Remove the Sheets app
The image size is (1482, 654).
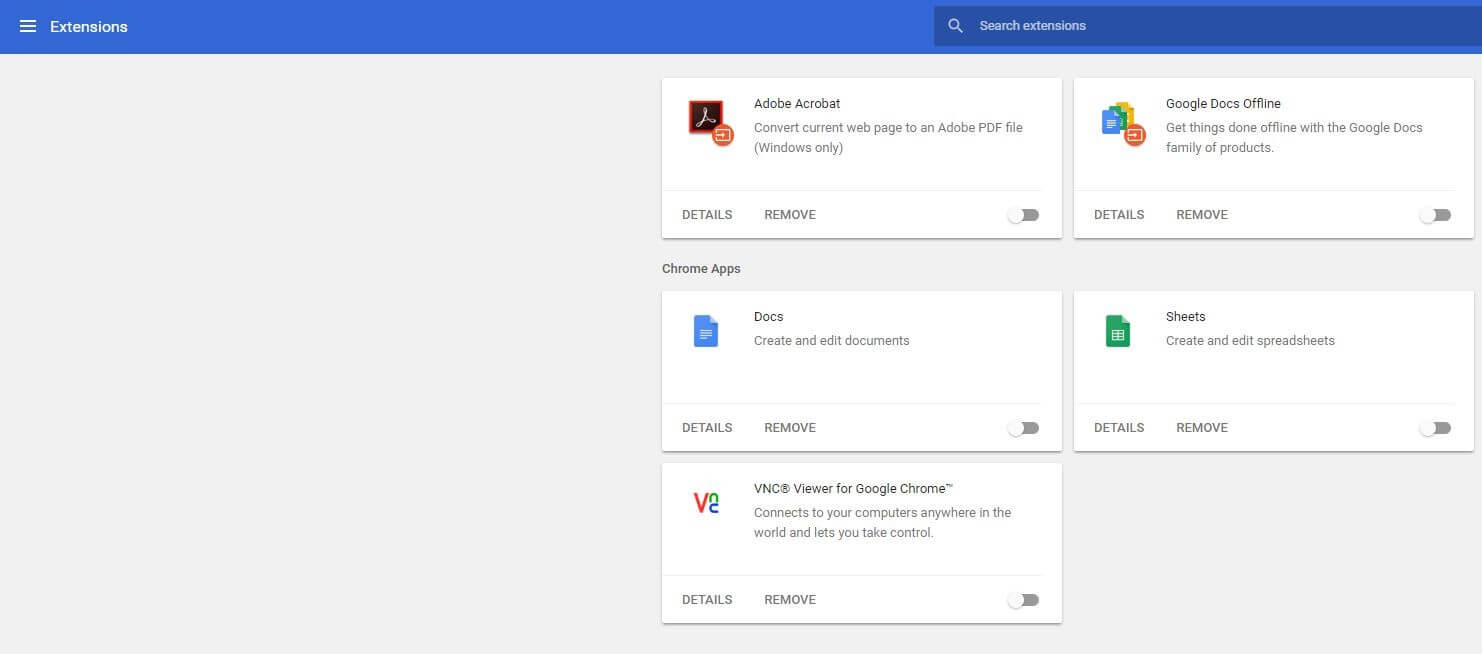[x=1202, y=428]
